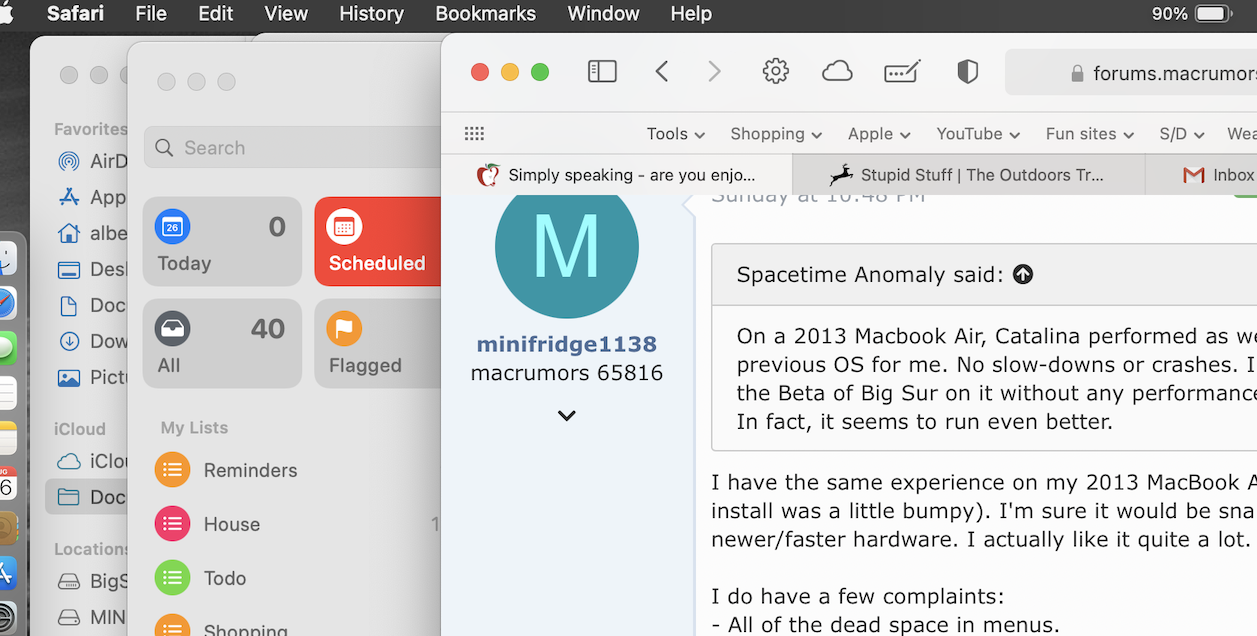This screenshot has width=1257, height=636.
Task: Open Safari gear settings icon
Action: (x=776, y=71)
